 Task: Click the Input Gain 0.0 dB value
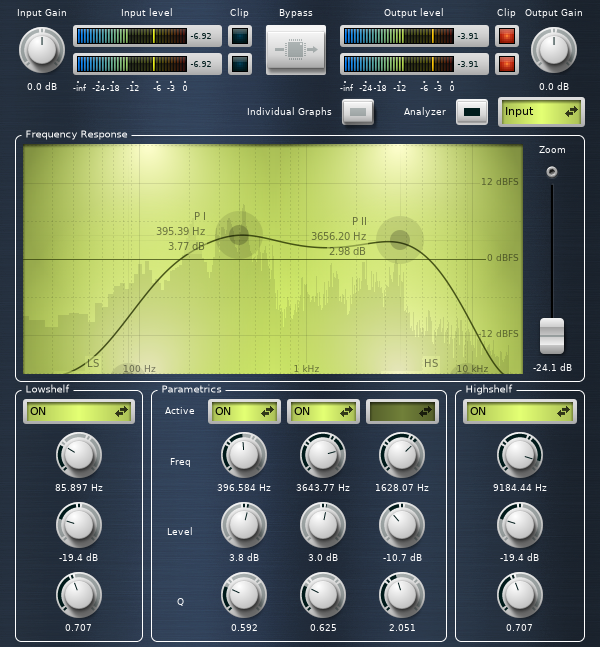42,87
